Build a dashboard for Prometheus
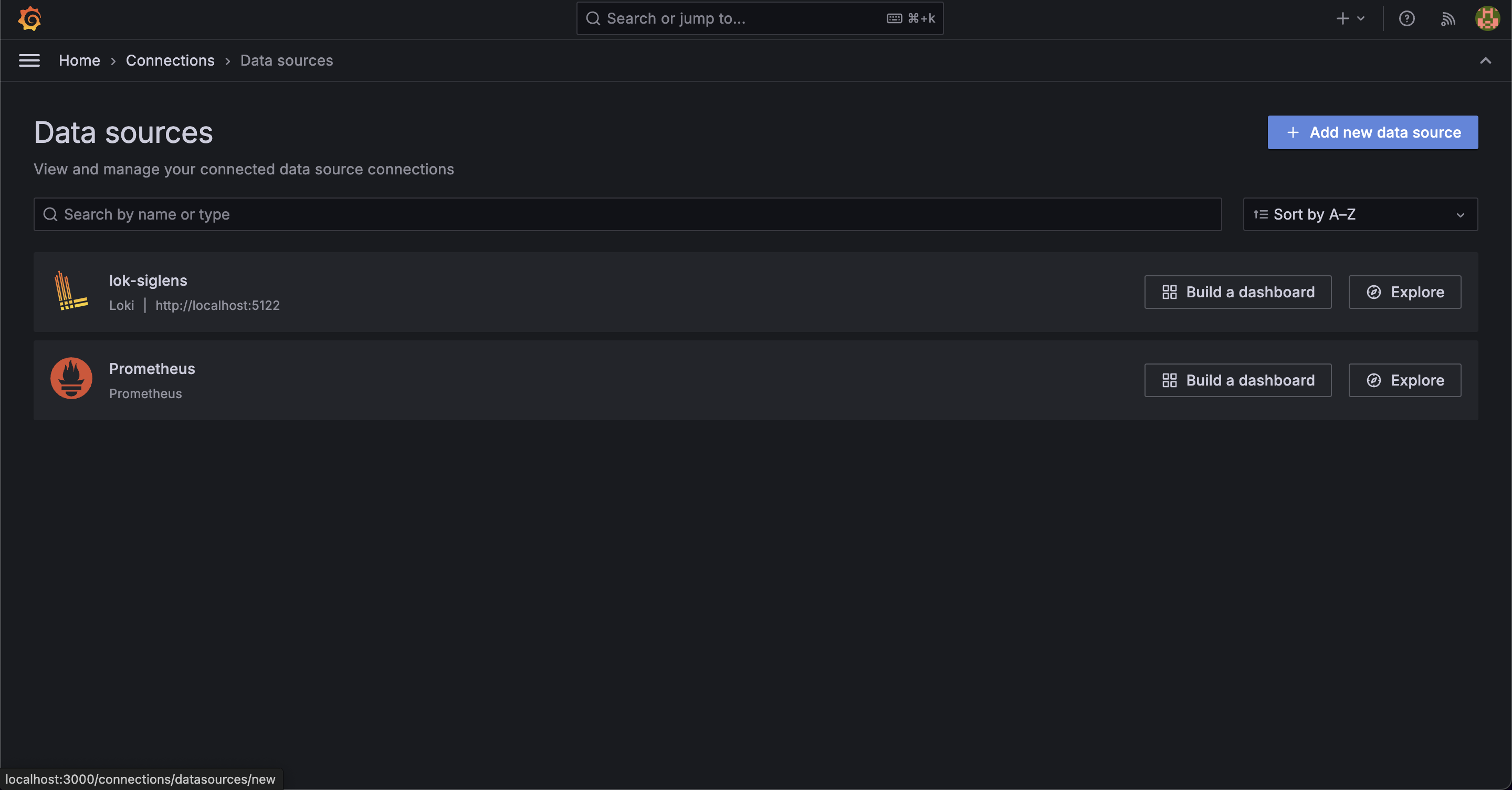Viewport: 1512px width, 790px height. pyautogui.click(x=1237, y=380)
